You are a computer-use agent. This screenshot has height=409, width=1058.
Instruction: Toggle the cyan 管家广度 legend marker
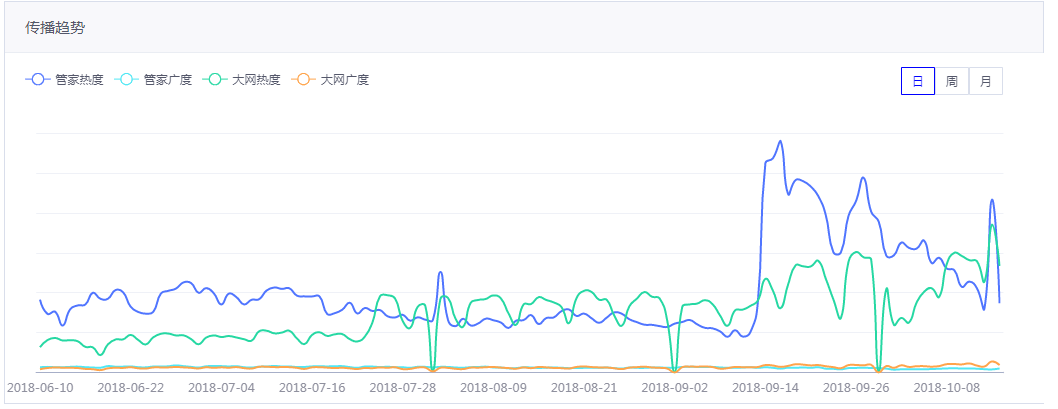tap(126, 80)
